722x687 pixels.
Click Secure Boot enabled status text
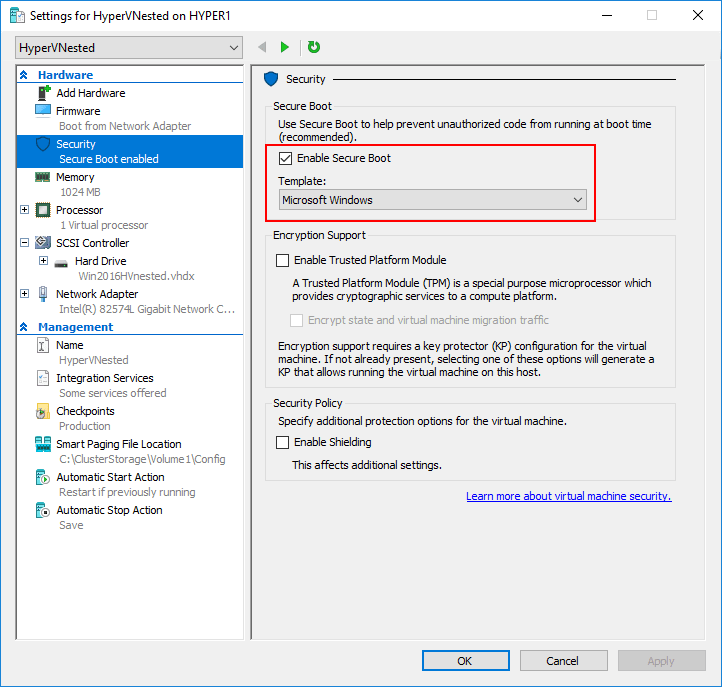click(x=109, y=159)
